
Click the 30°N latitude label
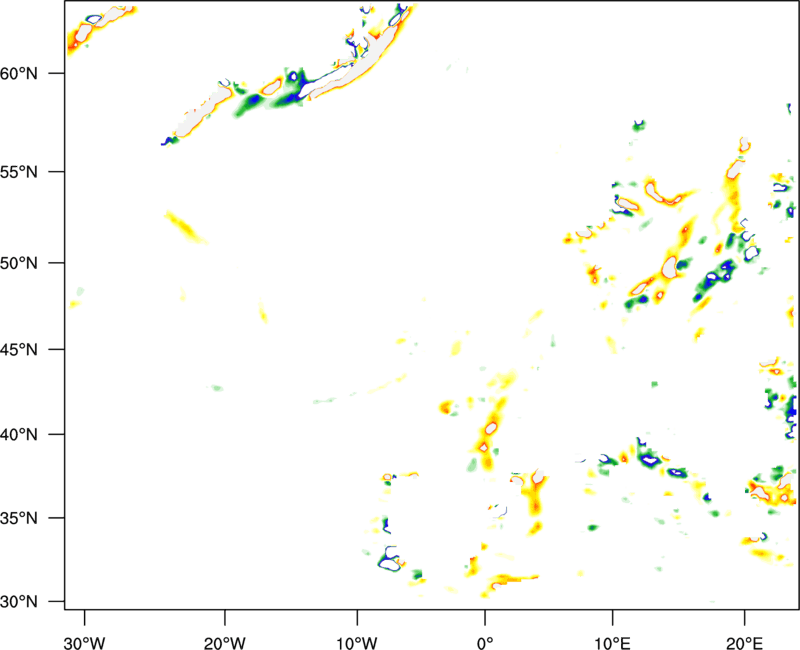(x=19, y=602)
